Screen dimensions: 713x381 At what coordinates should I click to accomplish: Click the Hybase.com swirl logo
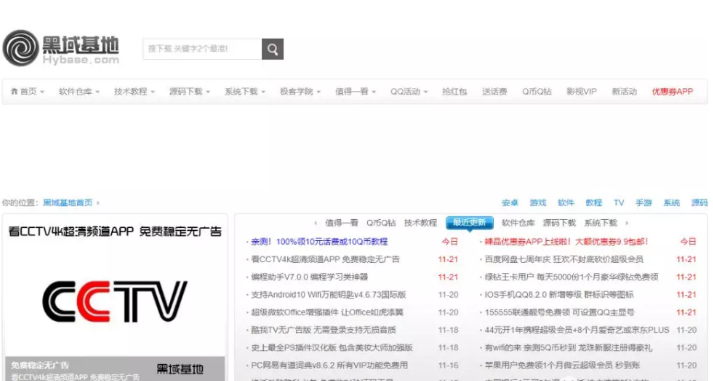[21, 48]
